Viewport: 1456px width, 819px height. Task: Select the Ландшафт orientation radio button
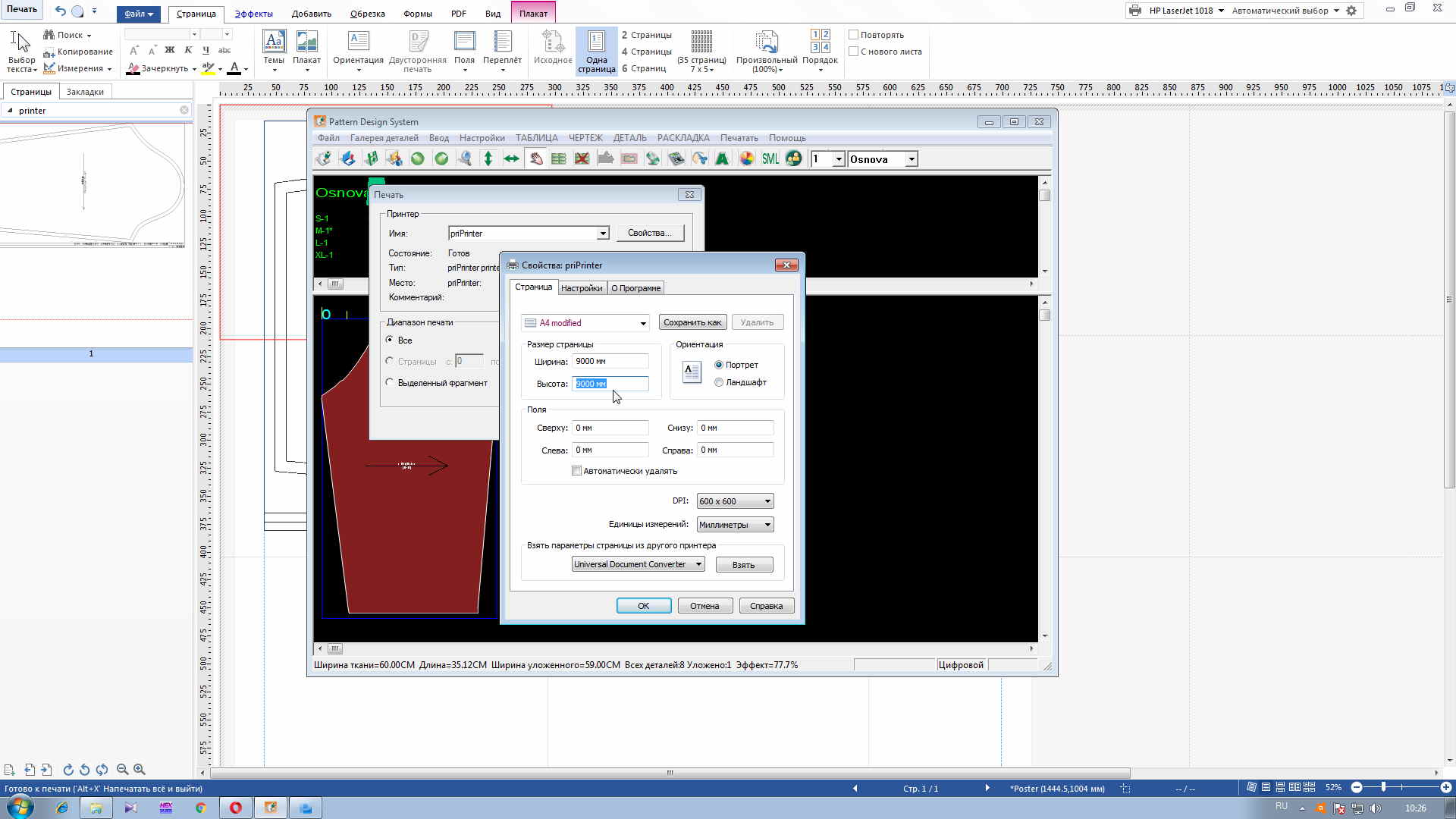coord(719,382)
